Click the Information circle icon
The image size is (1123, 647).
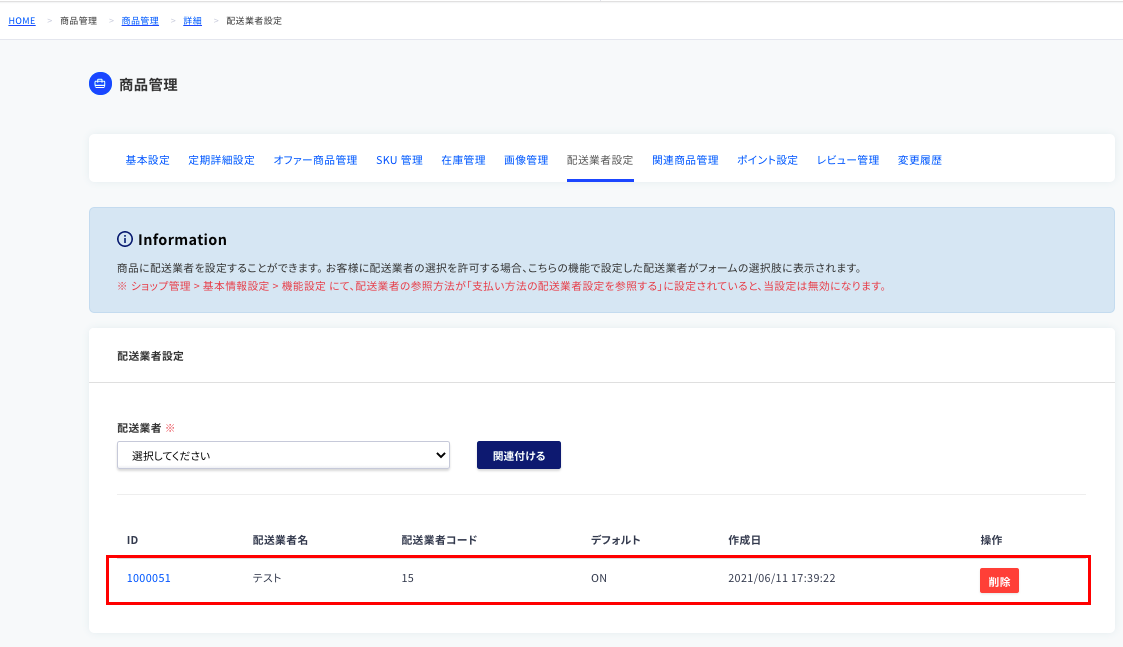(x=125, y=239)
